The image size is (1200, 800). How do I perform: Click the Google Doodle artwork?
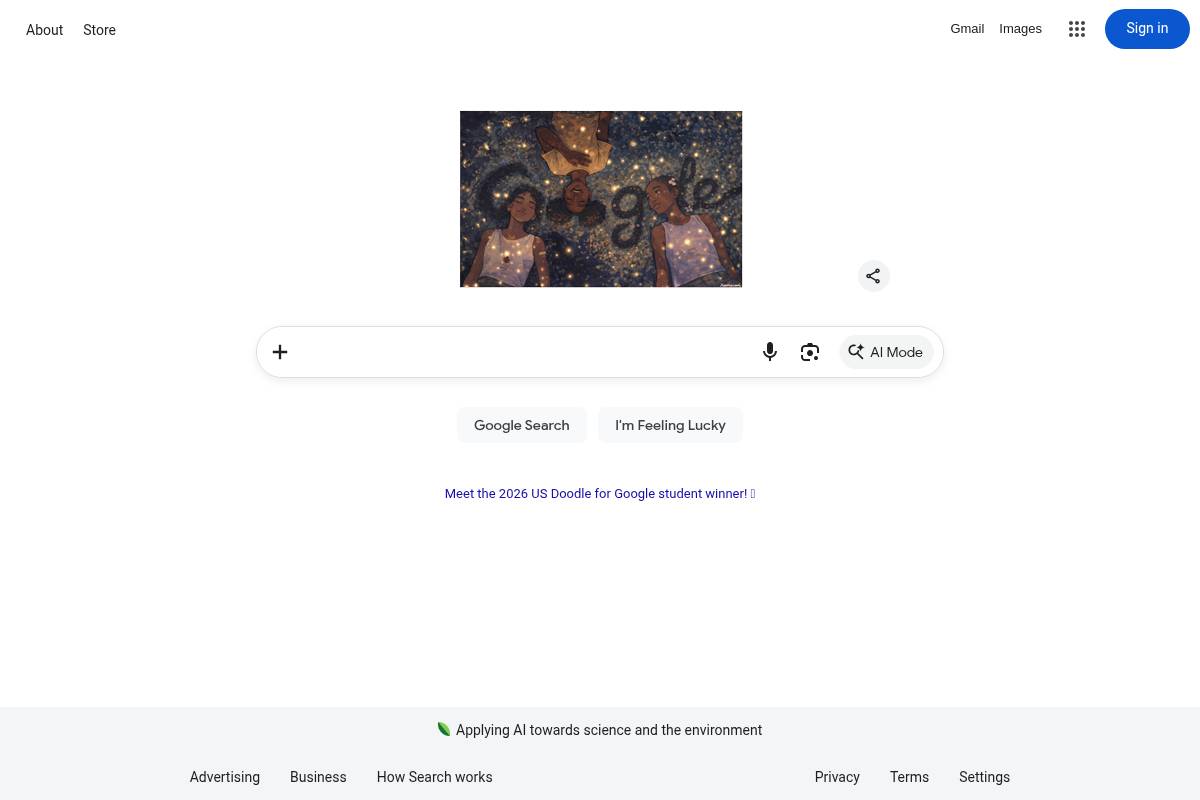[601, 199]
